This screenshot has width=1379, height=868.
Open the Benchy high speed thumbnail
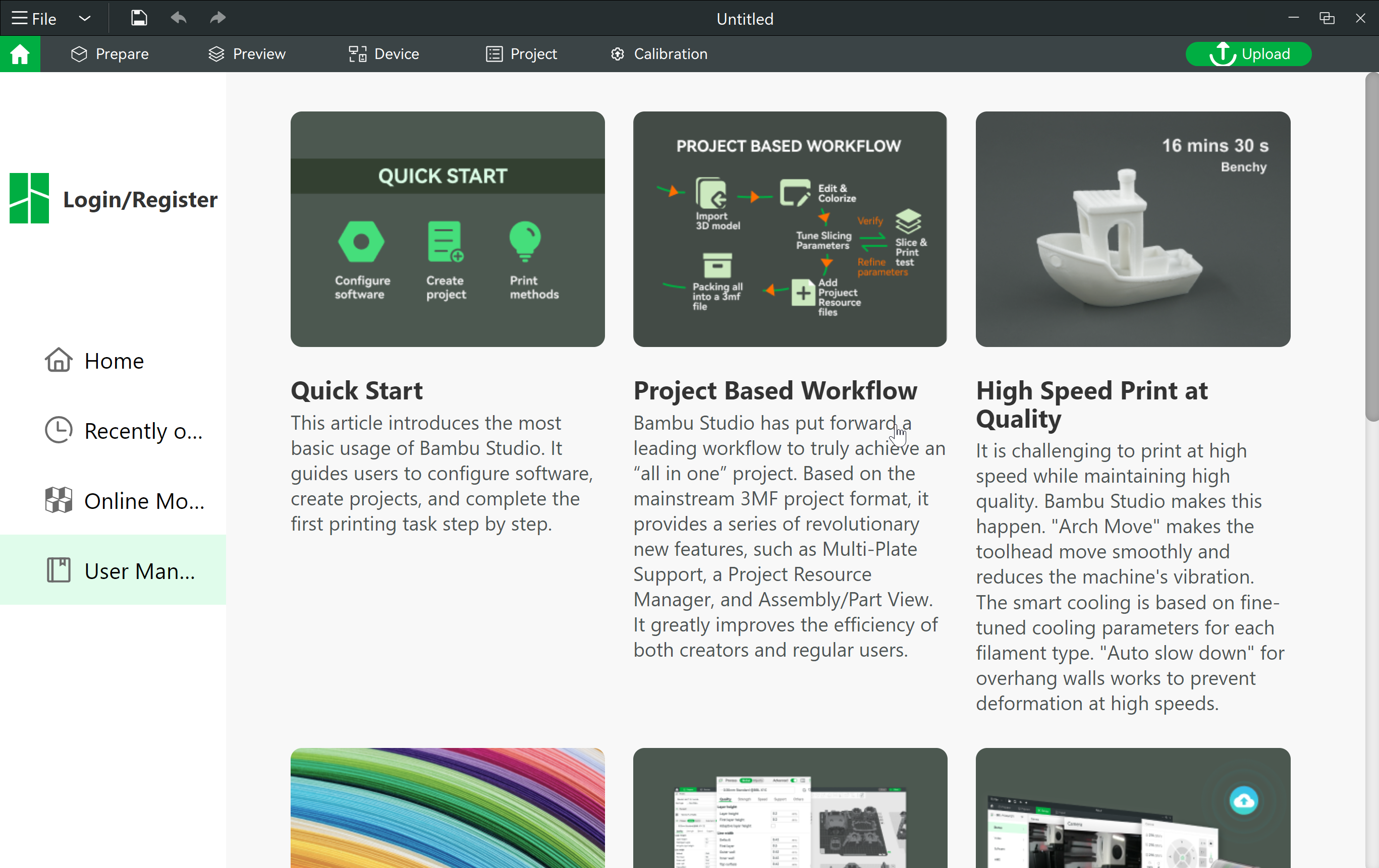coord(1133,229)
